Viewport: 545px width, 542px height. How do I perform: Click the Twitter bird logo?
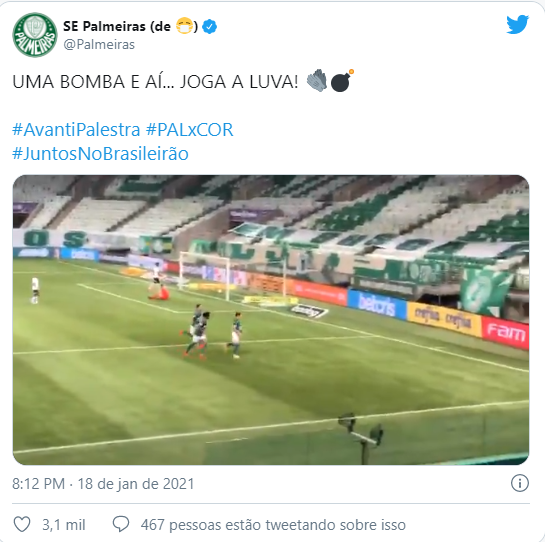[x=517, y=25]
